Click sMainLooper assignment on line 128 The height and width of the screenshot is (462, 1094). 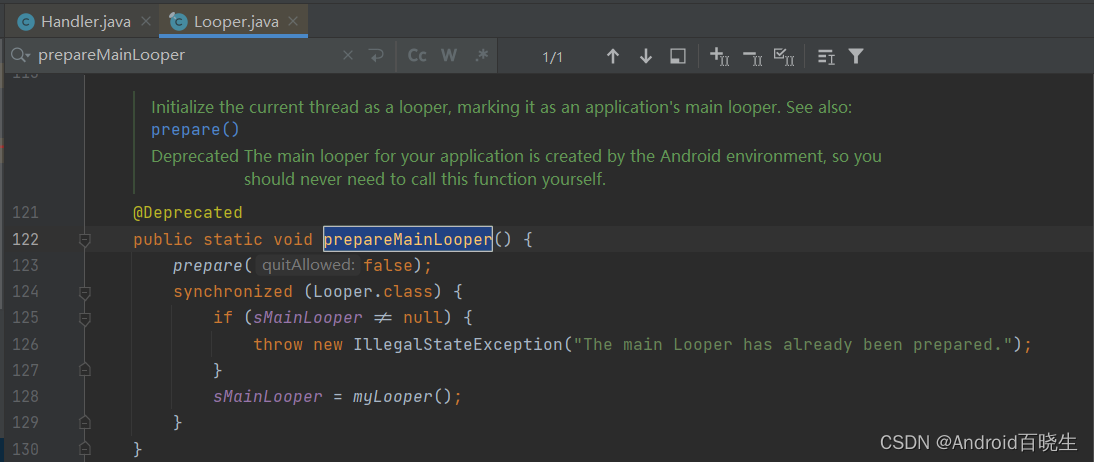(x=268, y=396)
